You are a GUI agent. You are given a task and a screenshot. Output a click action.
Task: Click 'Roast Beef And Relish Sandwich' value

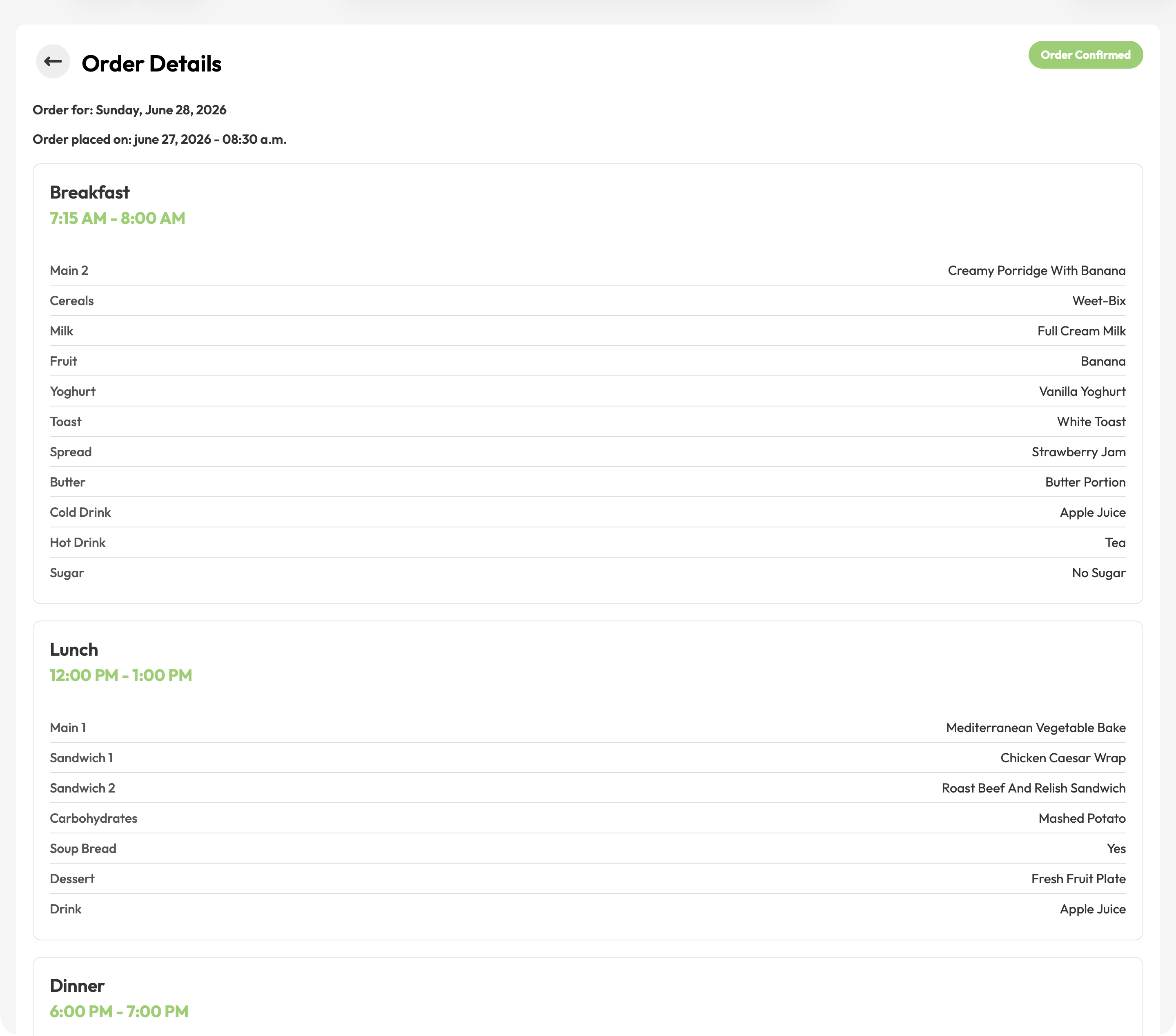coord(1033,788)
